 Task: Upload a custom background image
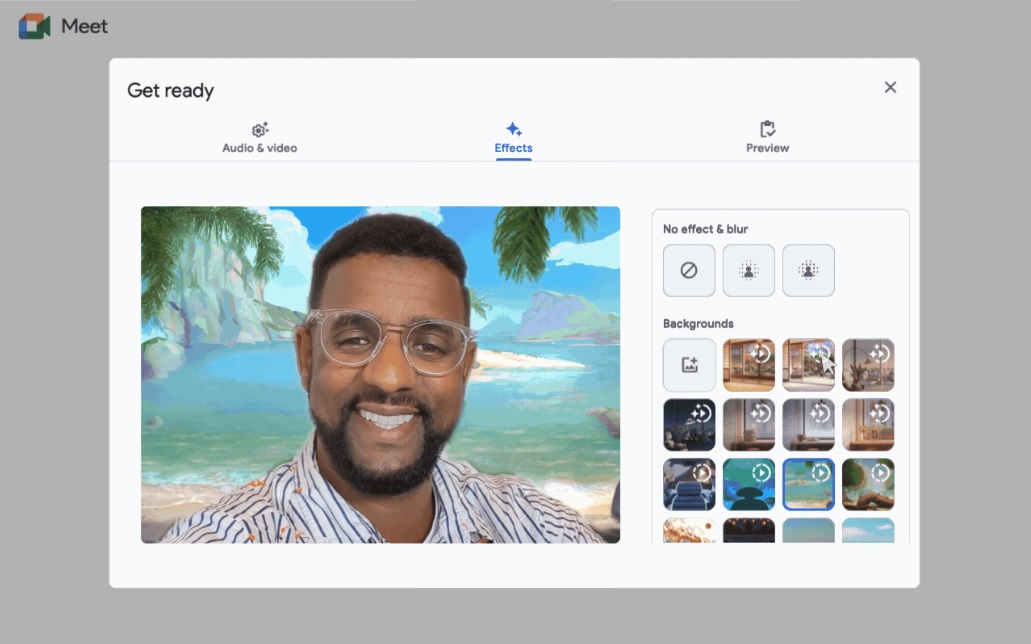click(689, 365)
